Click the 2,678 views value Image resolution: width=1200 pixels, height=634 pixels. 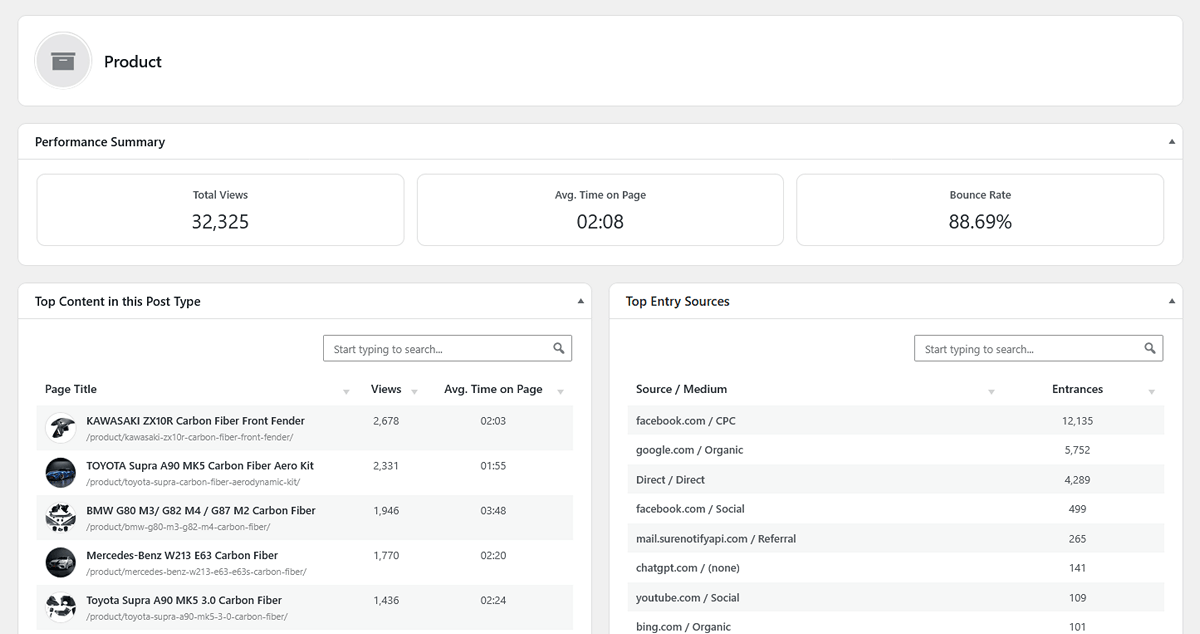pyautogui.click(x=386, y=421)
